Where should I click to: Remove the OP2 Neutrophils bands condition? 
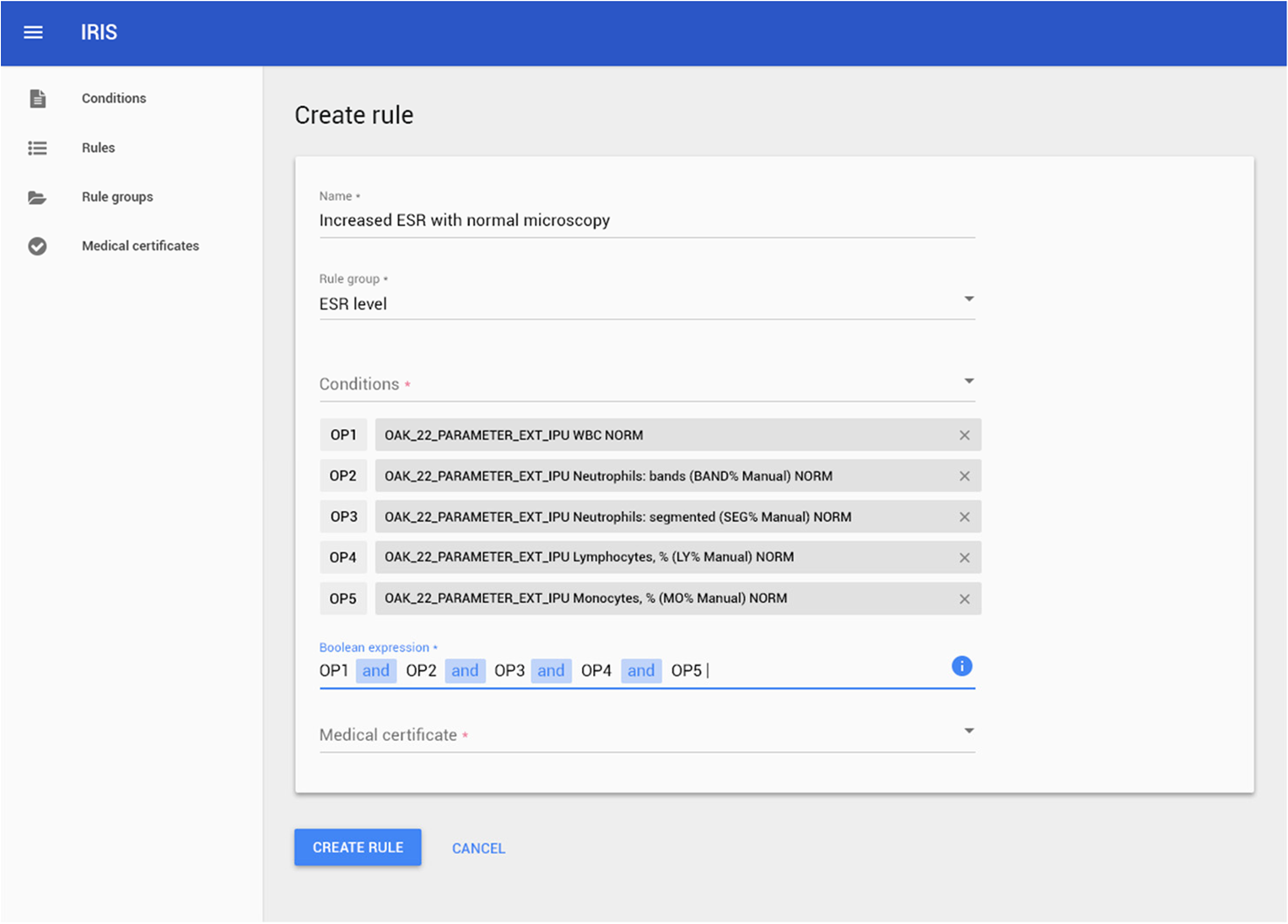click(964, 476)
